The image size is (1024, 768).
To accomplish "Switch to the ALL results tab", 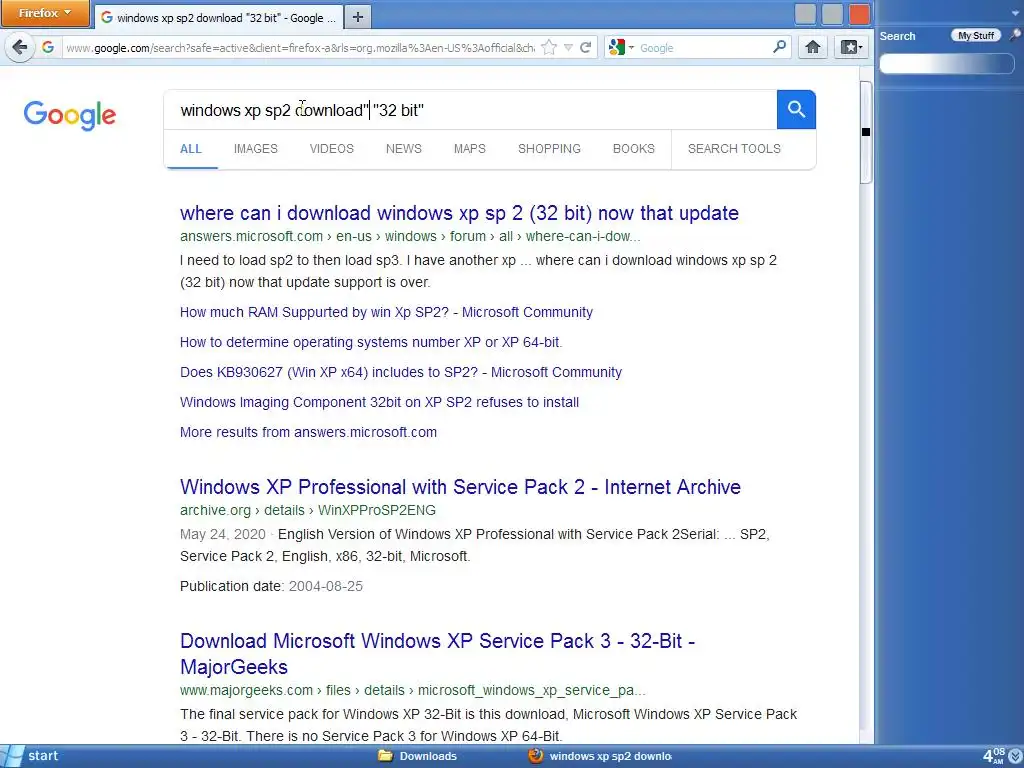I will coord(191,149).
